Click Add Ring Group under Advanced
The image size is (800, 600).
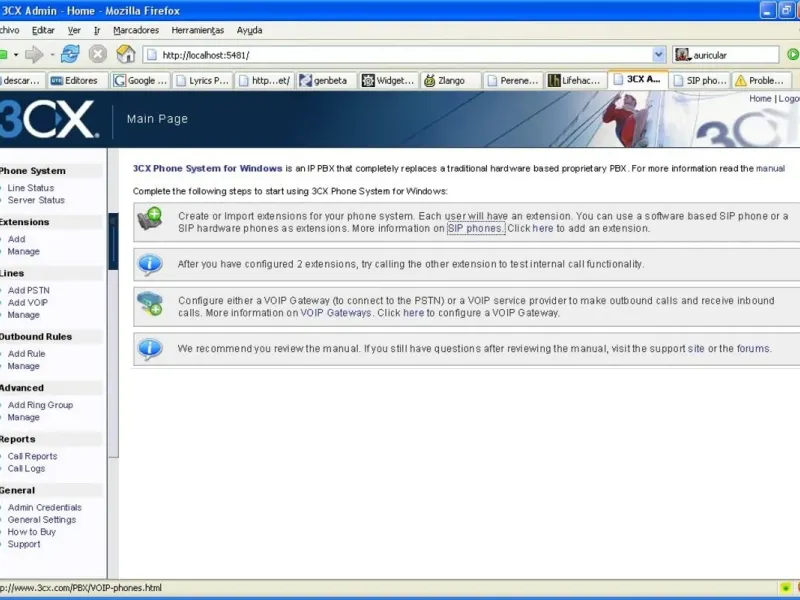click(x=40, y=405)
